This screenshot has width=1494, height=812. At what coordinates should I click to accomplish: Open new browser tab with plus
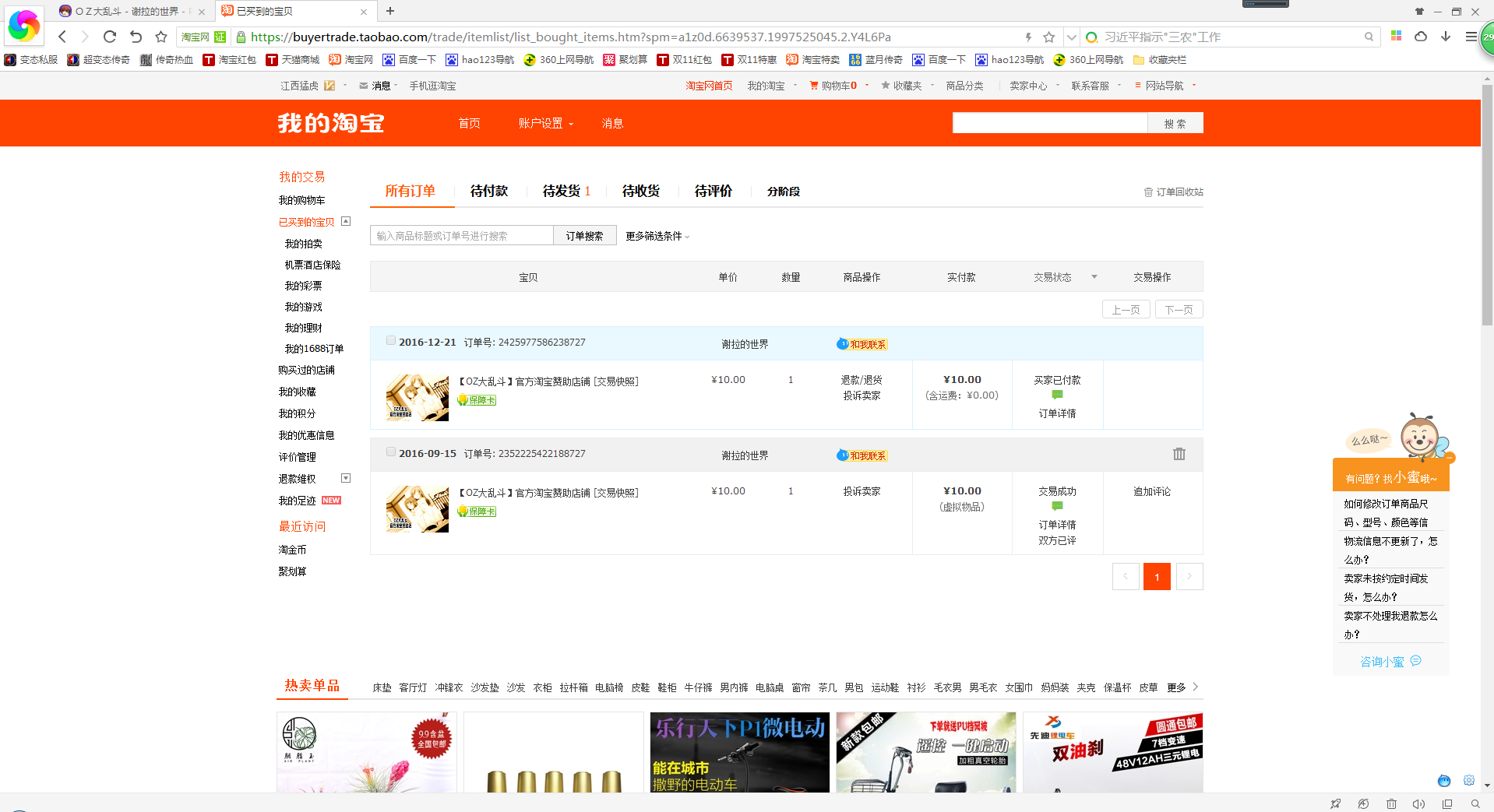click(390, 11)
